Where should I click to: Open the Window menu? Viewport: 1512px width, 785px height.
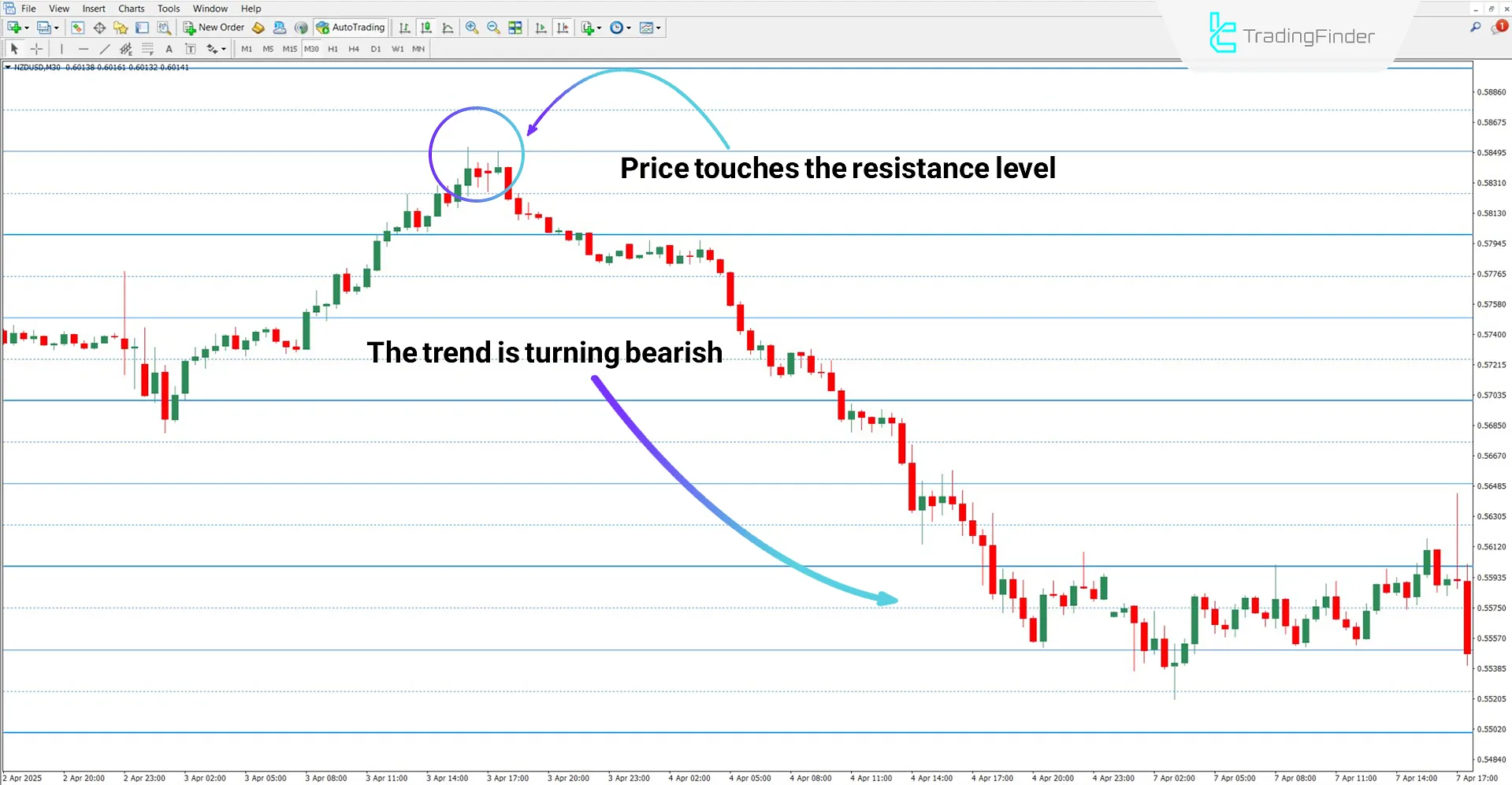[x=210, y=9]
